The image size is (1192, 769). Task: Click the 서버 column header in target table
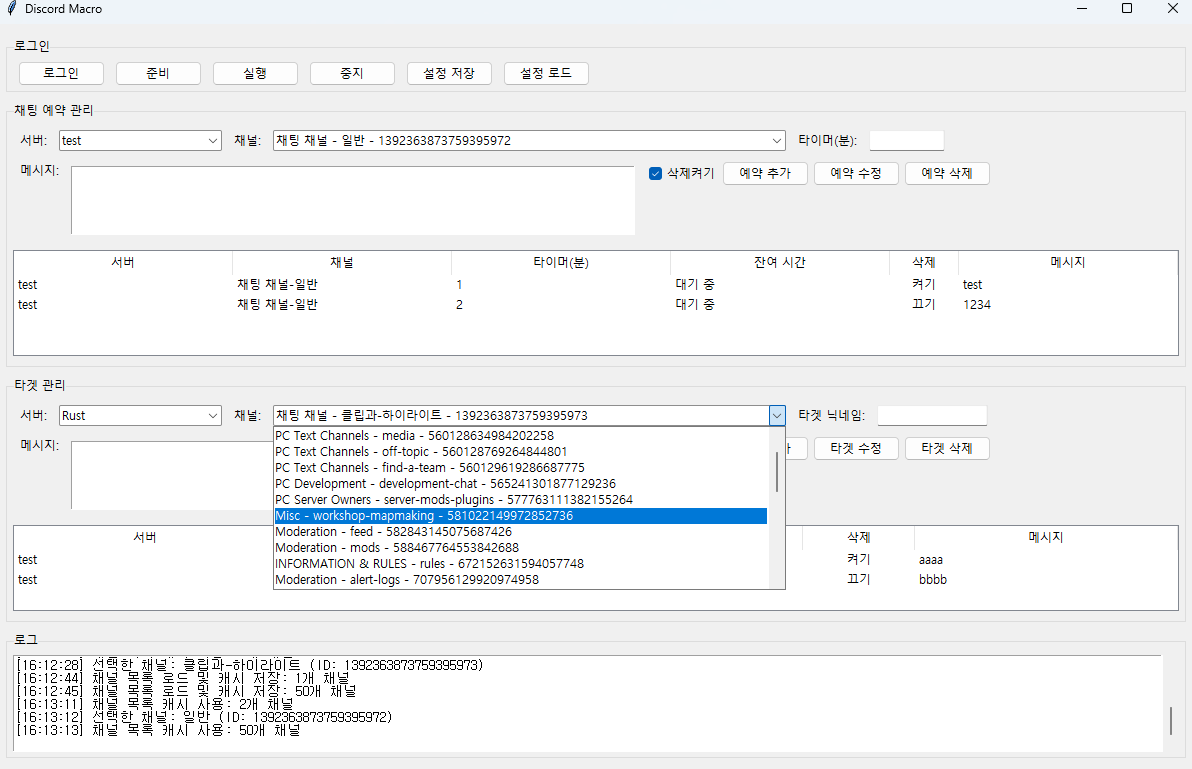[144, 537]
